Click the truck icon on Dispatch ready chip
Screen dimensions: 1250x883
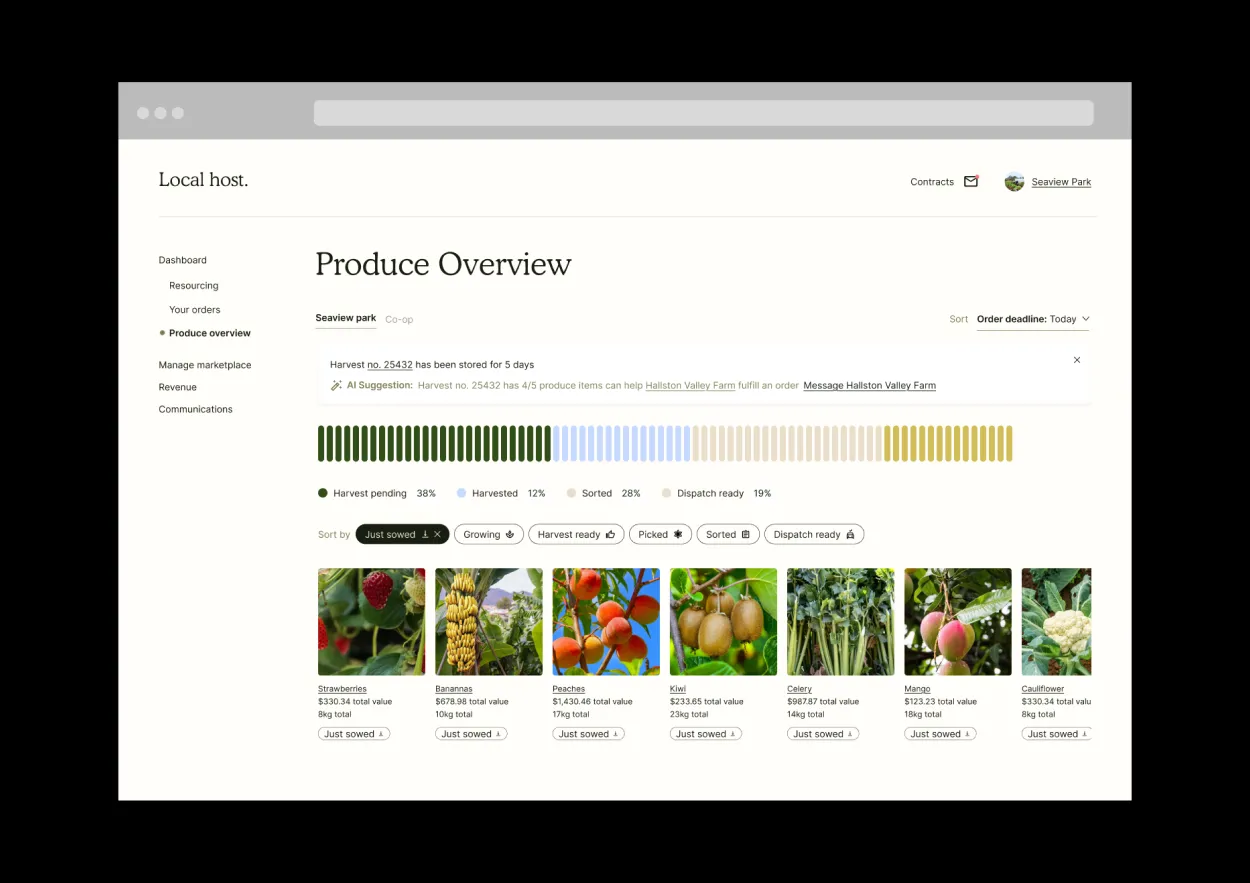coord(850,535)
